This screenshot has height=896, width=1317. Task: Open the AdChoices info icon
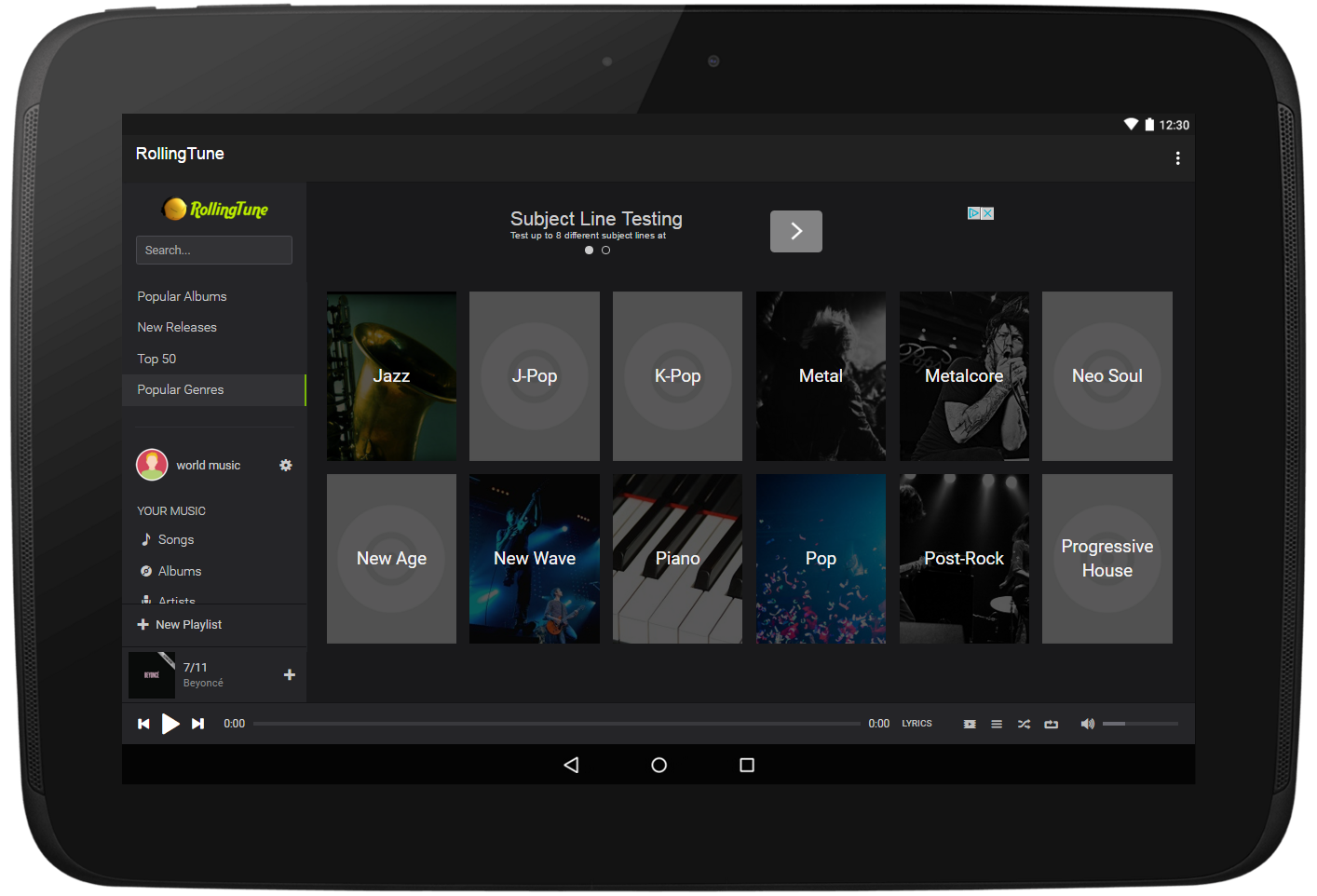click(x=974, y=213)
